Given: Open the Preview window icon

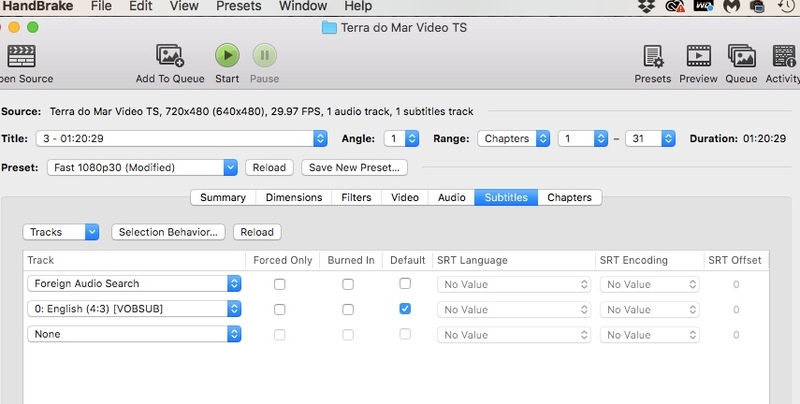Looking at the screenshot, I should point(699,56).
